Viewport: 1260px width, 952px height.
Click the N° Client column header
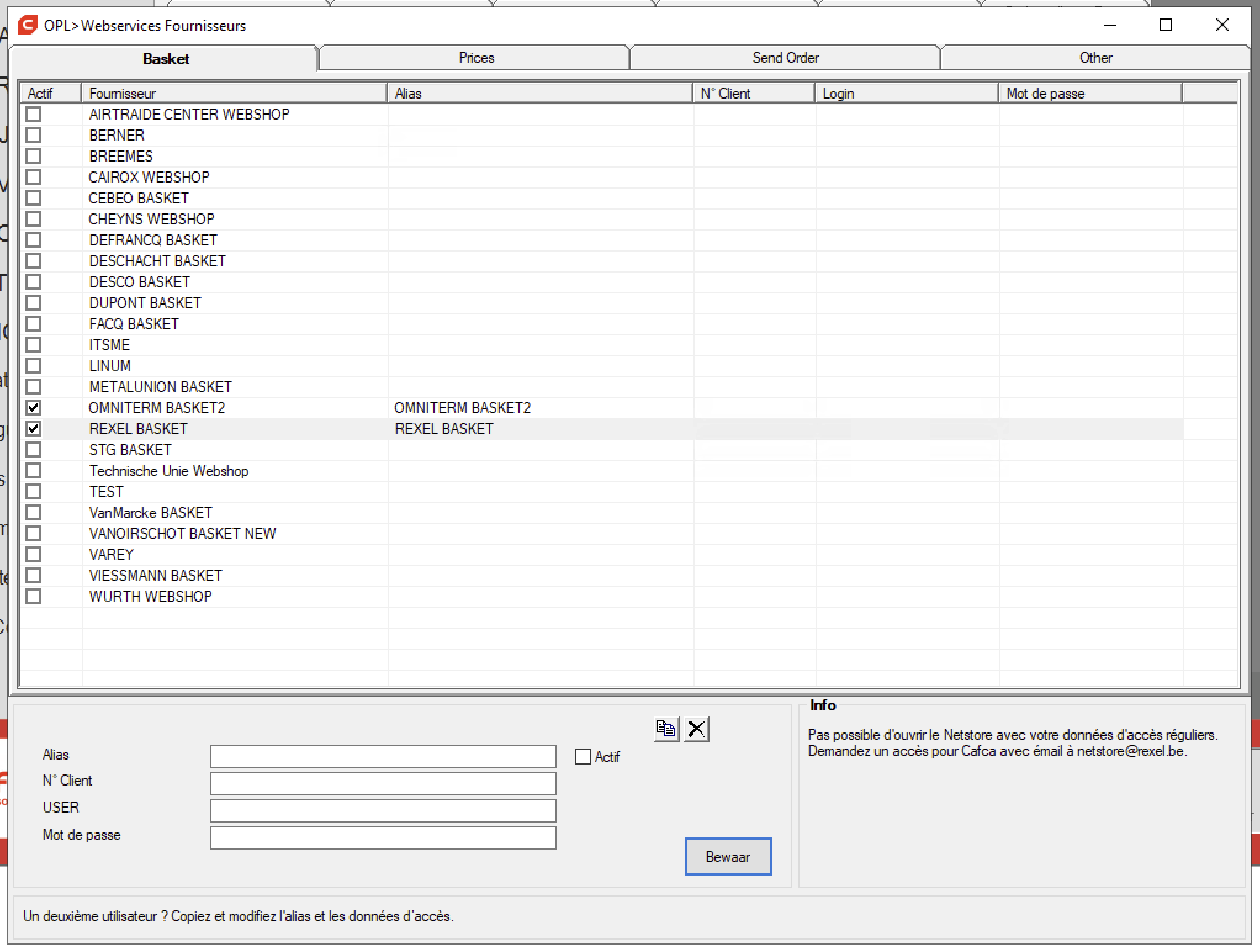(x=755, y=93)
